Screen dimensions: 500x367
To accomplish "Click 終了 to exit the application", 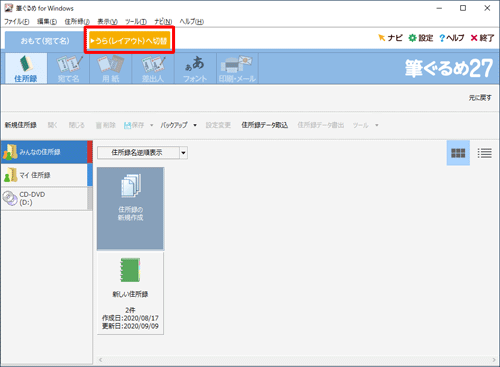I will coord(482,38).
